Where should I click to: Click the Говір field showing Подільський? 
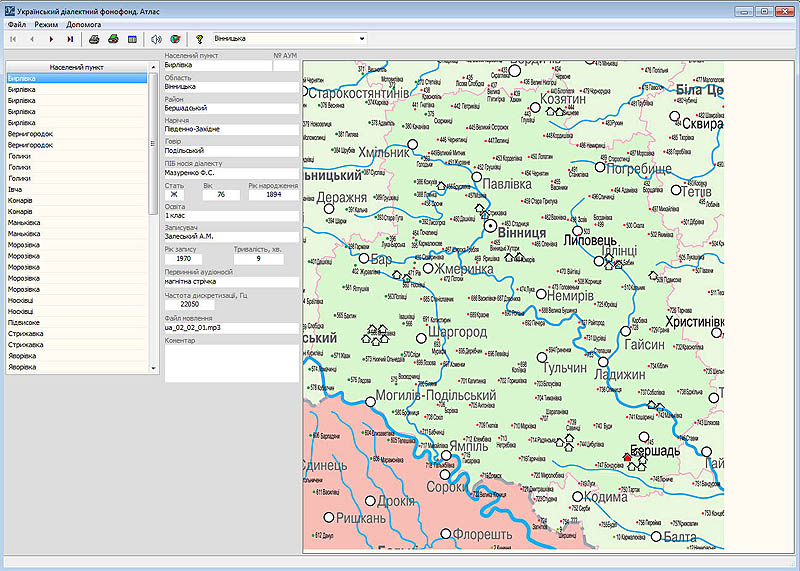pos(231,151)
